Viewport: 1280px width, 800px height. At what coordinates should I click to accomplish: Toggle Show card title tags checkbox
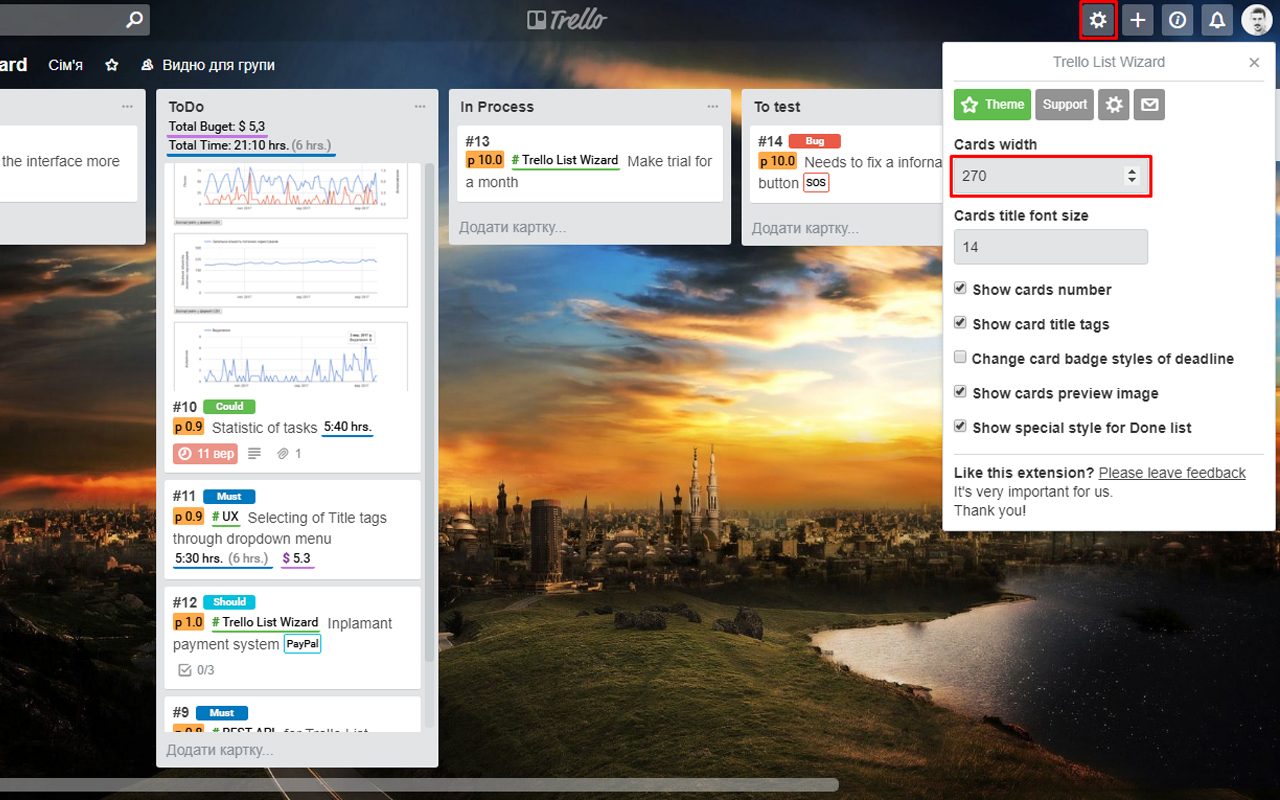(x=961, y=323)
